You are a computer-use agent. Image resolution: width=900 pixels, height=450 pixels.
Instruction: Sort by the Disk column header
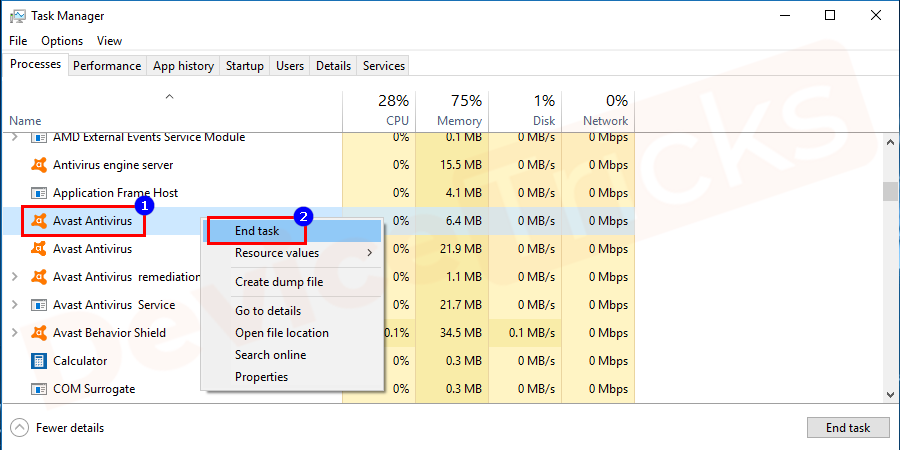[x=525, y=111]
